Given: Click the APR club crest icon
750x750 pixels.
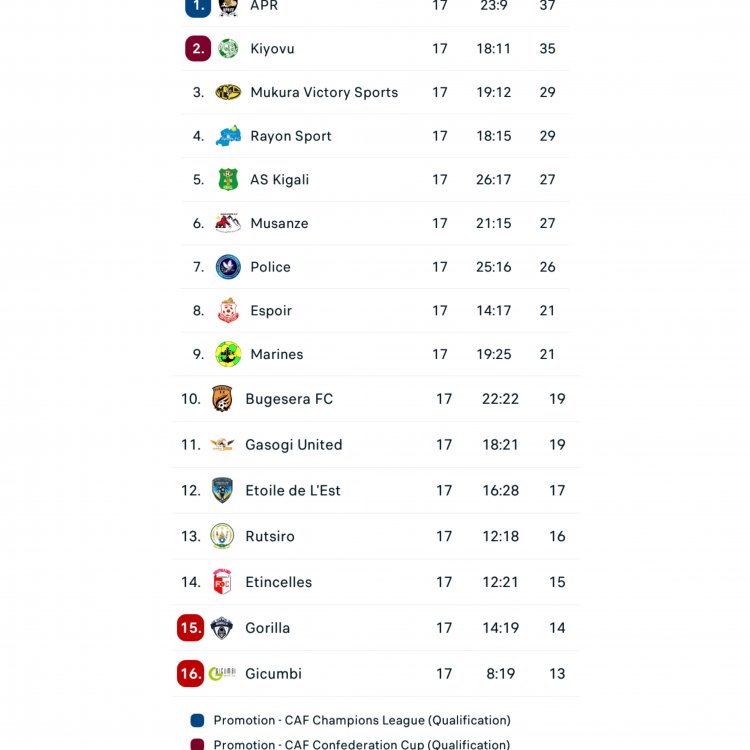Looking at the screenshot, I should (x=228, y=6).
